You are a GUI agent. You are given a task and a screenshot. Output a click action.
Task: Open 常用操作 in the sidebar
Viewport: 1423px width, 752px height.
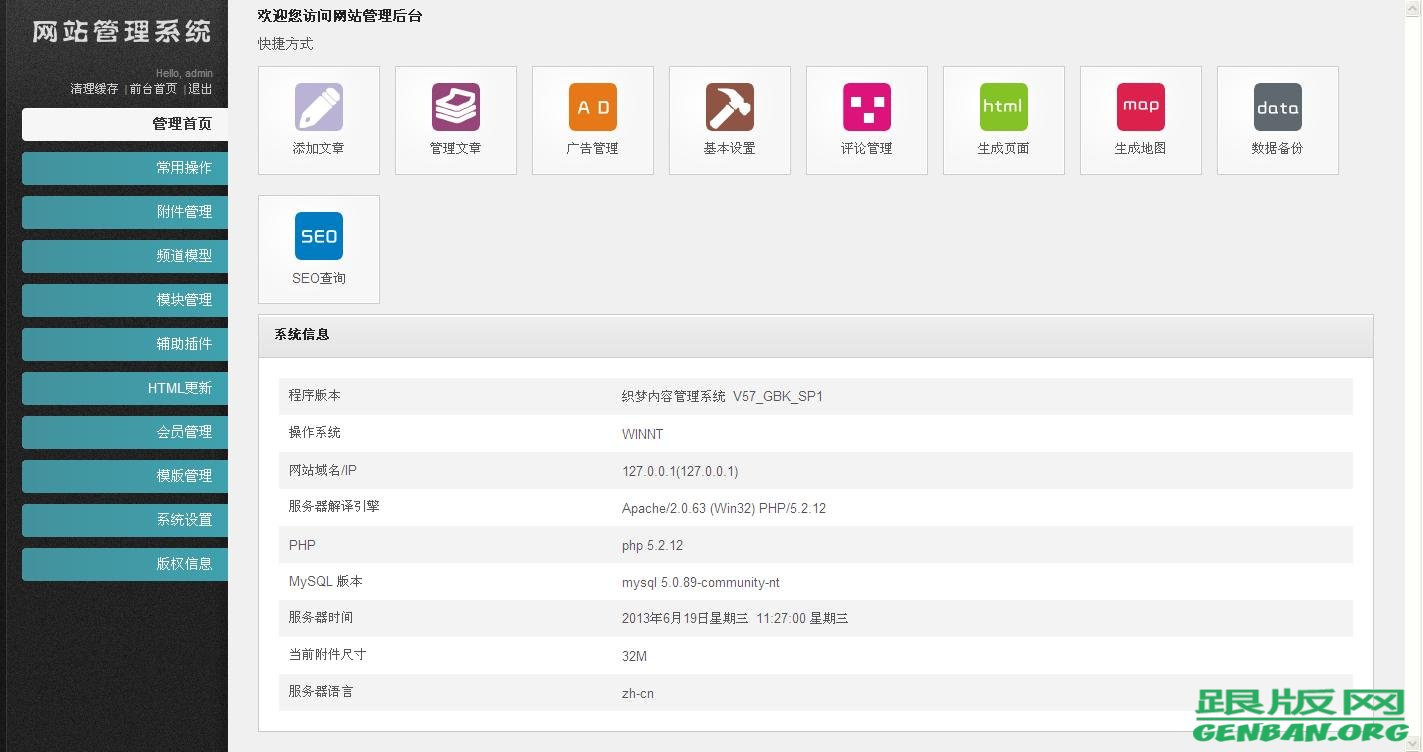(124, 168)
